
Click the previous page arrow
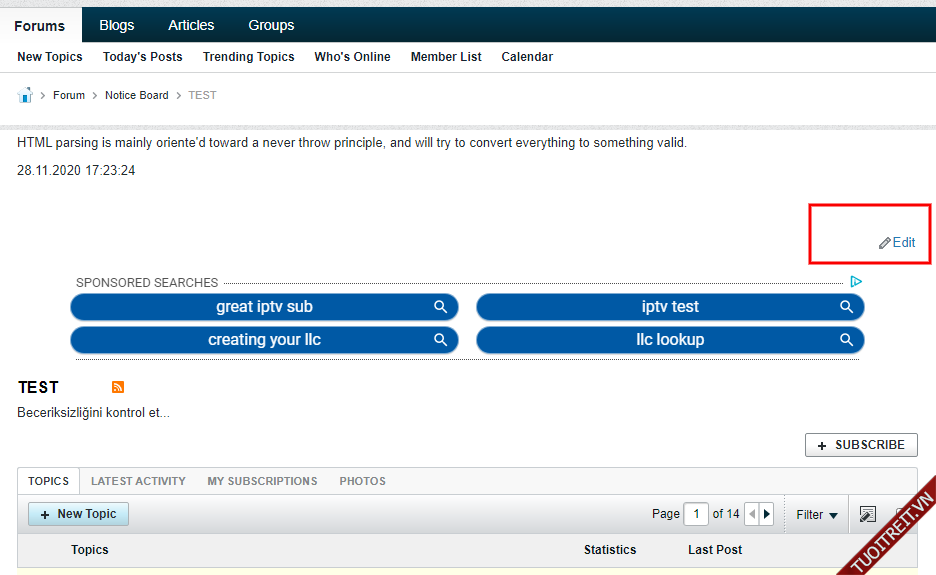click(752, 514)
